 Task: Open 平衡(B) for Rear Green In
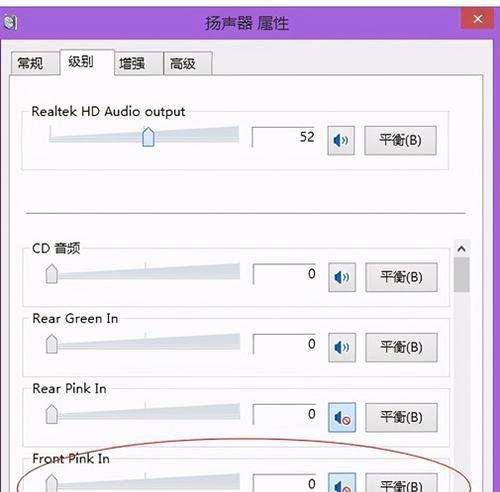[x=401, y=347]
